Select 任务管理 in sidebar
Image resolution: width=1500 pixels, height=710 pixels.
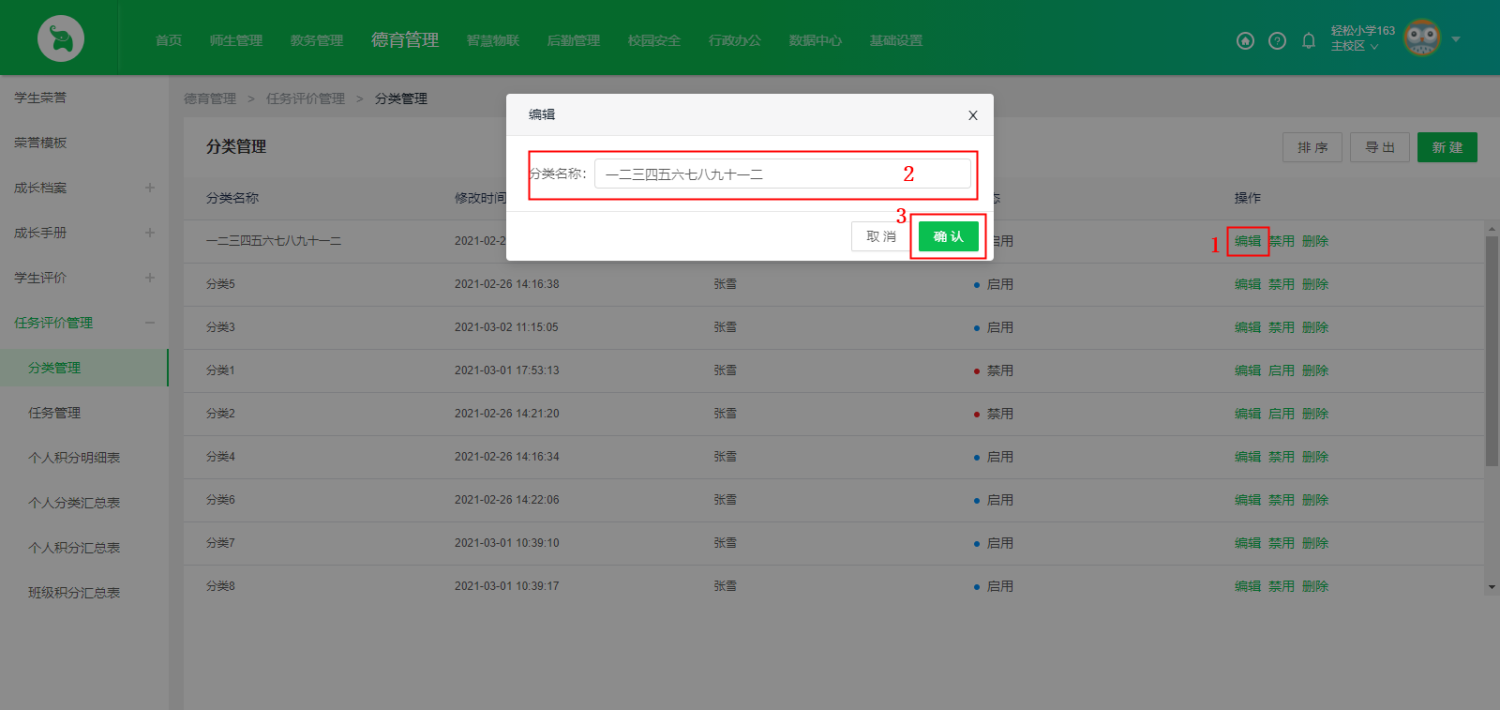[54, 413]
